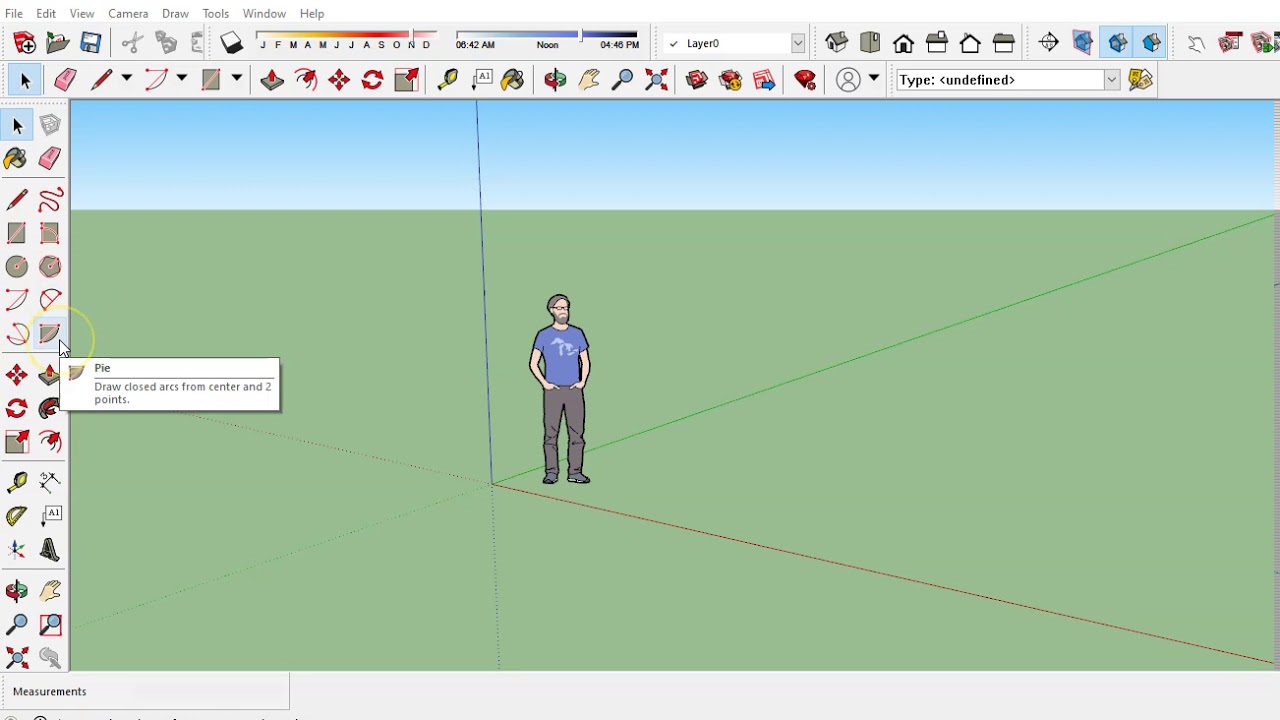Image resolution: width=1280 pixels, height=720 pixels.
Task: Open the Tools menu
Action: point(216,13)
